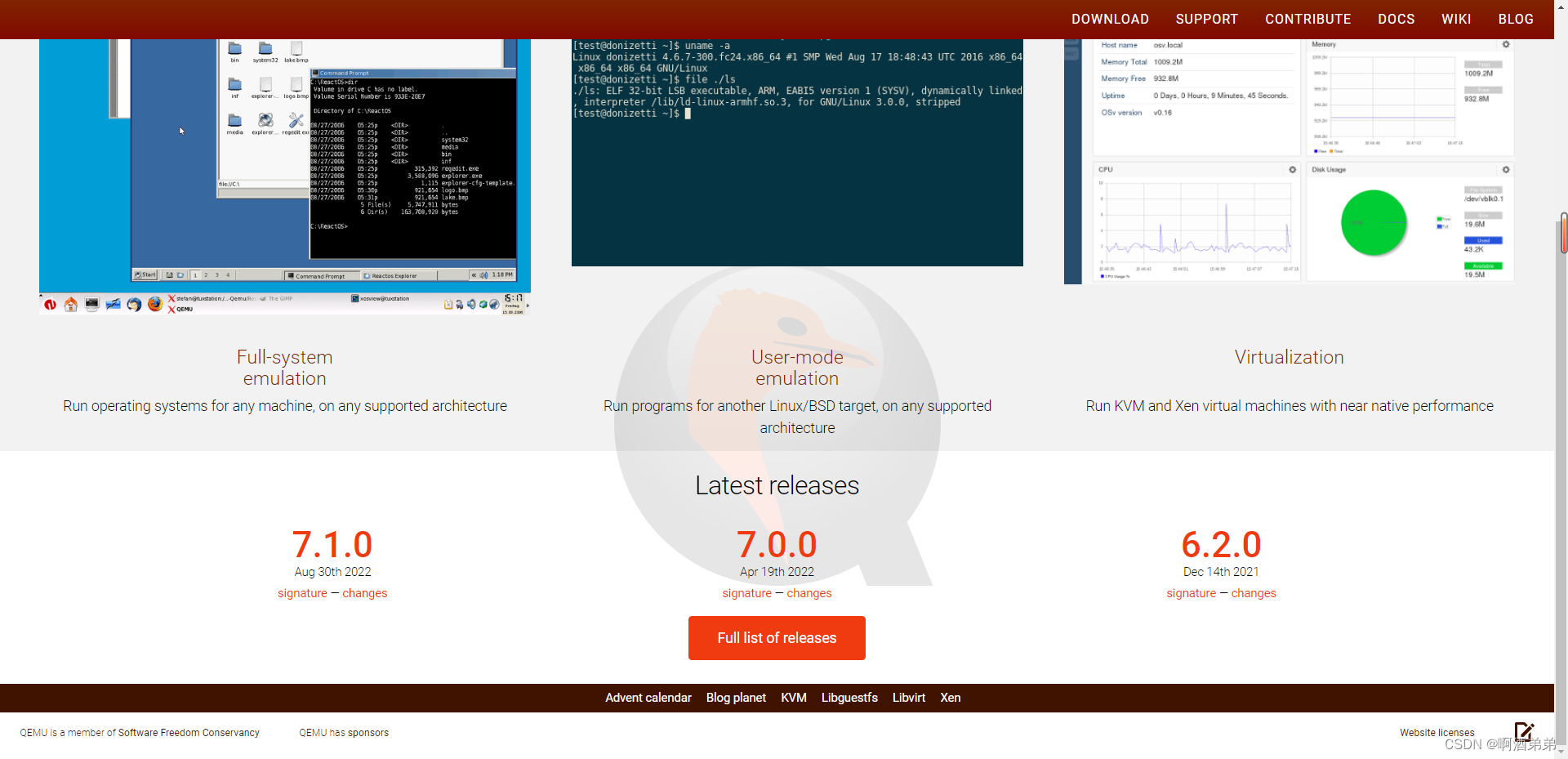Click the Full-system emulation heading

tap(285, 368)
